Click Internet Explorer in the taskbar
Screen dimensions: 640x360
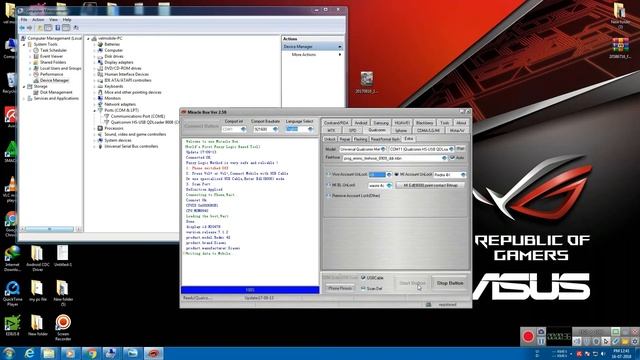29,353
